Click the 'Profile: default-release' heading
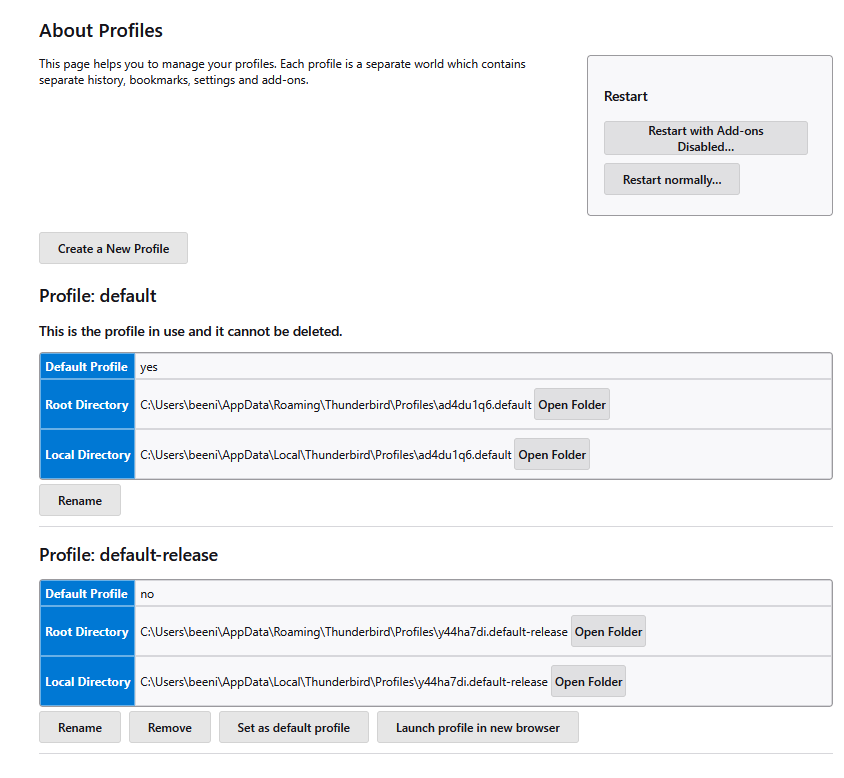 tap(128, 554)
